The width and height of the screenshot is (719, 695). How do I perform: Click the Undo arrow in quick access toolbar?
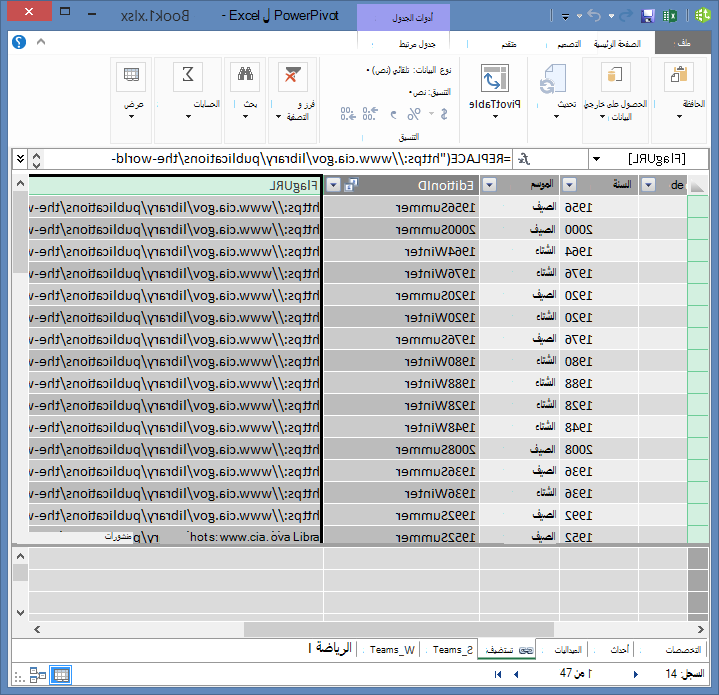pyautogui.click(x=594, y=16)
